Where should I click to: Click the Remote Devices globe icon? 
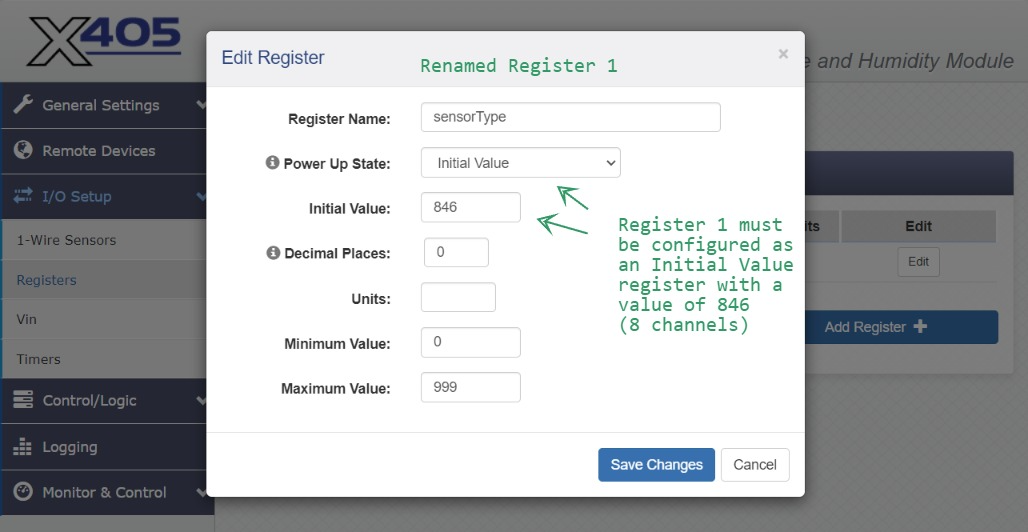23,150
